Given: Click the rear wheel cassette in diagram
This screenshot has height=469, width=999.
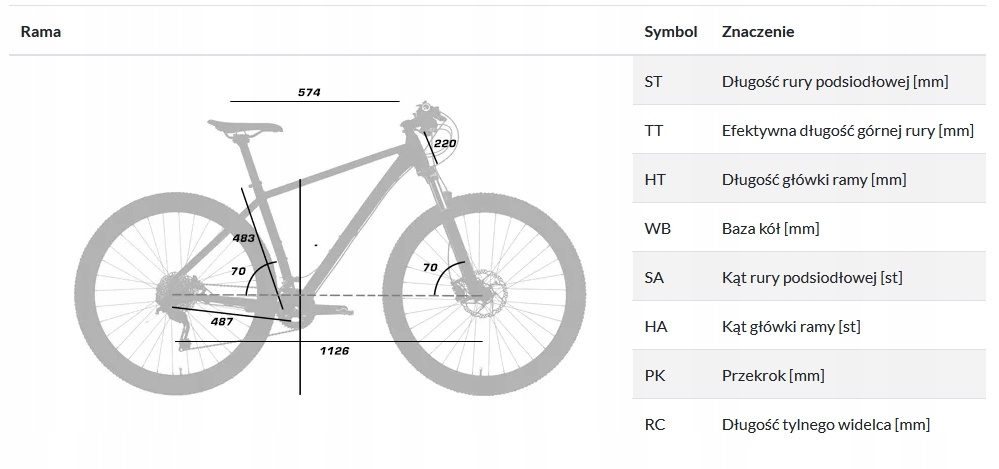Looking at the screenshot, I should click(x=171, y=296).
